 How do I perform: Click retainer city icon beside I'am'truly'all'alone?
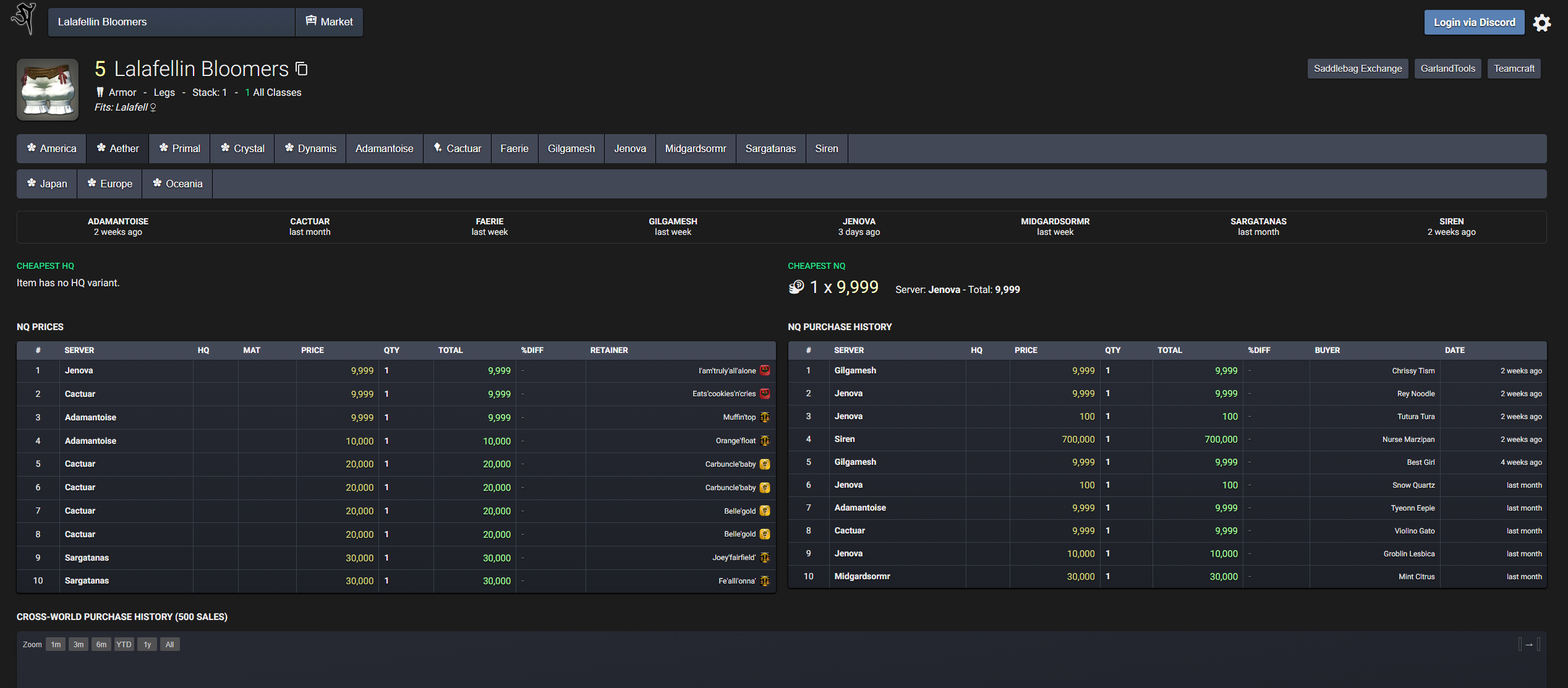[765, 370]
